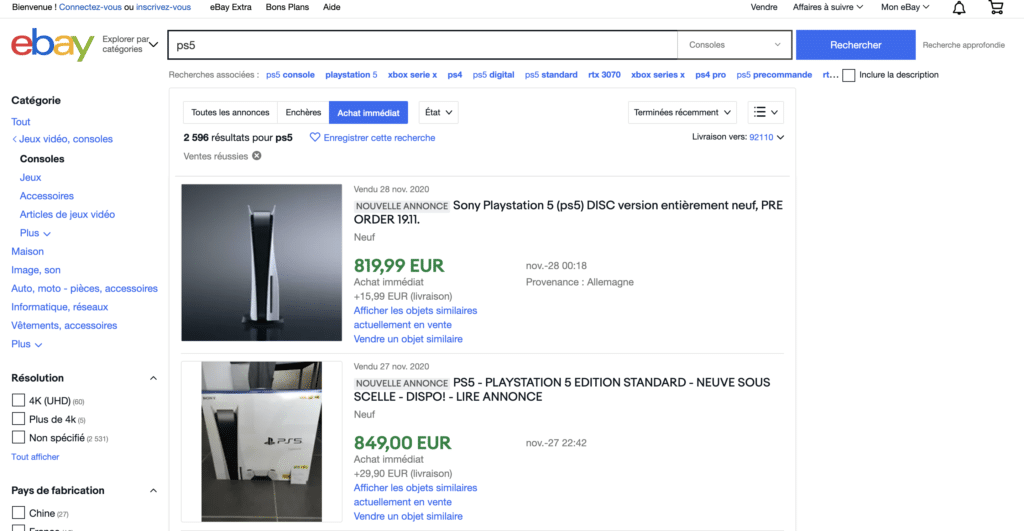Select the Jeux category
This screenshot has width=1024, height=531.
click(x=30, y=178)
